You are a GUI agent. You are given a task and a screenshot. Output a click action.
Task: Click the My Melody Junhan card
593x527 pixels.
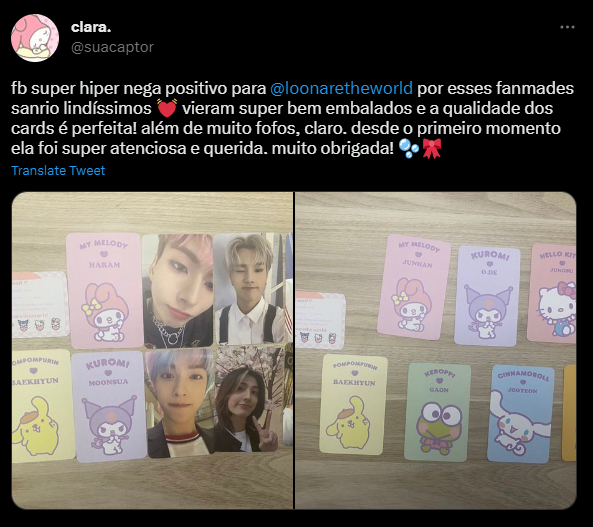click(414, 287)
